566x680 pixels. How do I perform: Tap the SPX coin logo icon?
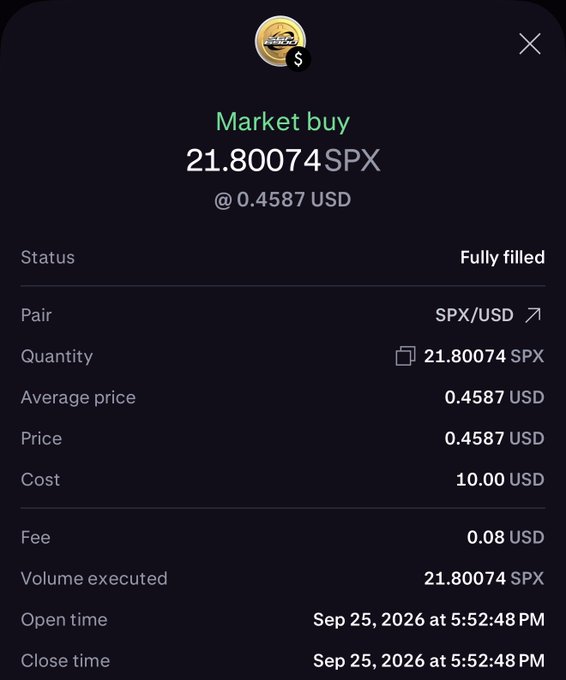click(x=280, y=41)
